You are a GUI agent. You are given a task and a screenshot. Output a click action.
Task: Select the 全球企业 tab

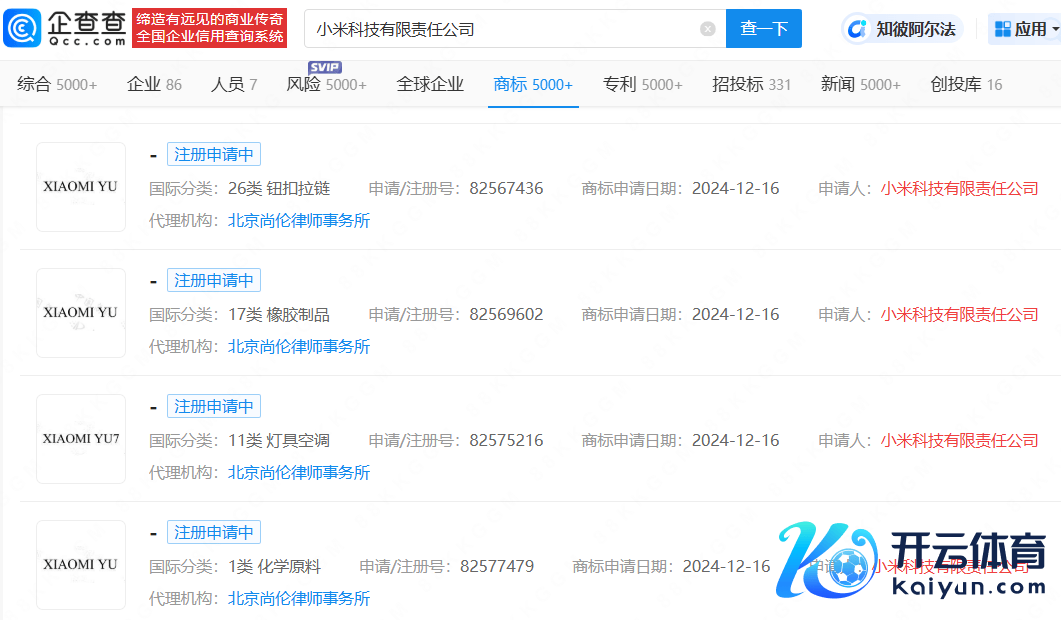coord(430,85)
